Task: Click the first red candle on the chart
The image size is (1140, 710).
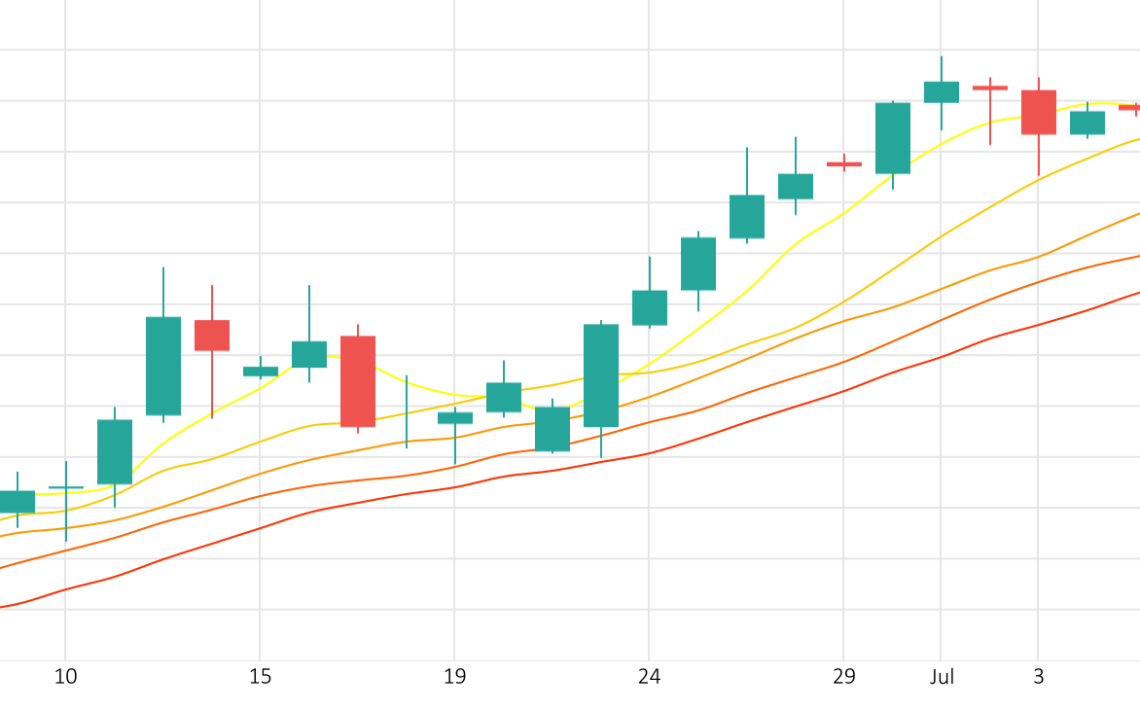Action: (x=212, y=335)
